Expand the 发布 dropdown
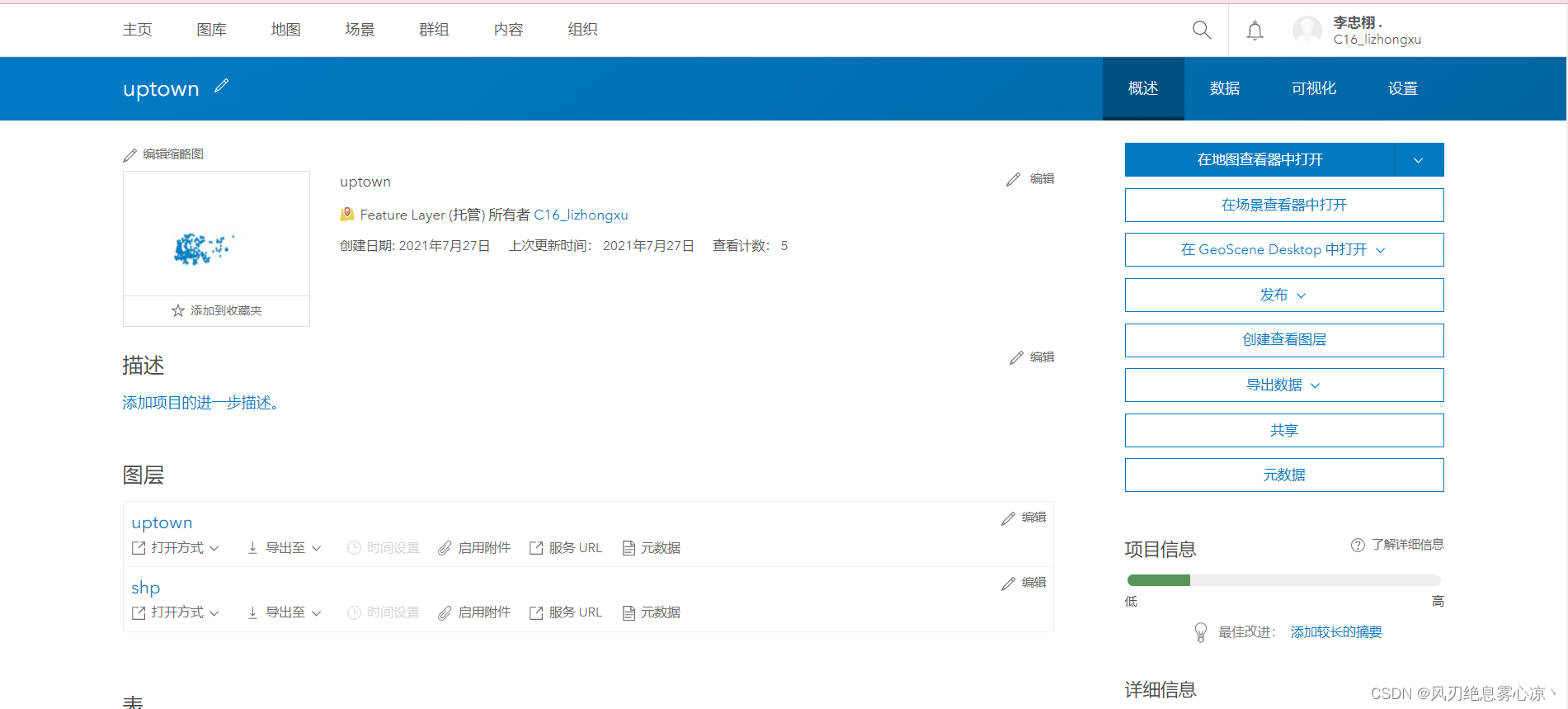This screenshot has width=1568, height=709. (x=1302, y=295)
